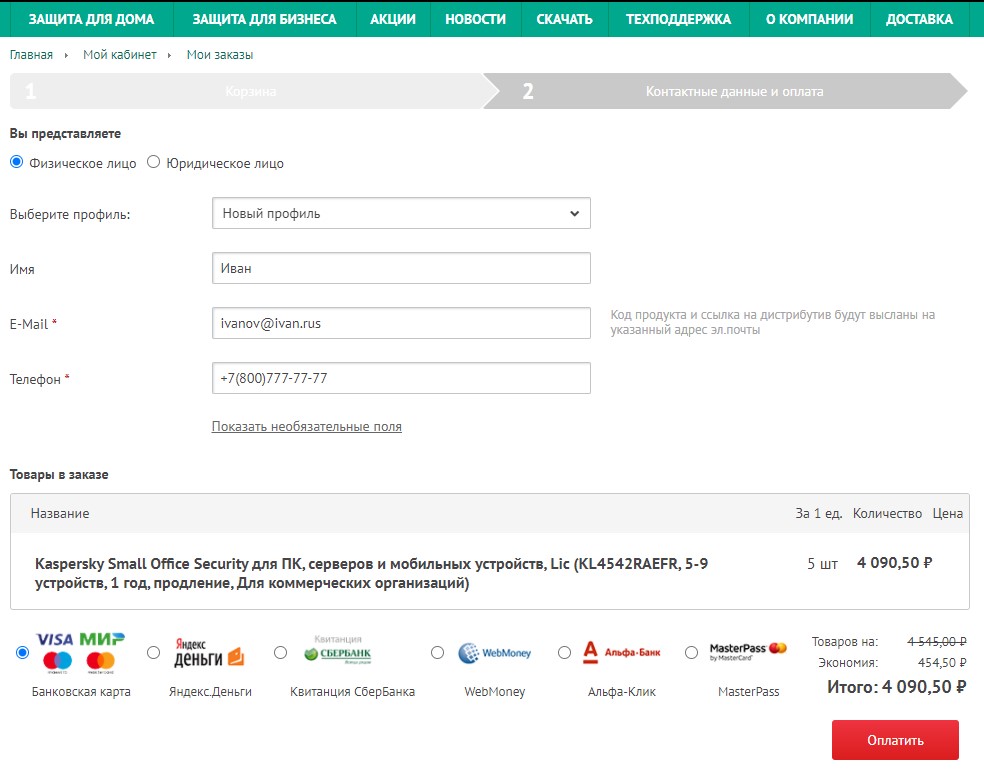Image resolution: width=984 pixels, height=771 pixels.
Task: Click the Название column header
Action: coord(60,513)
